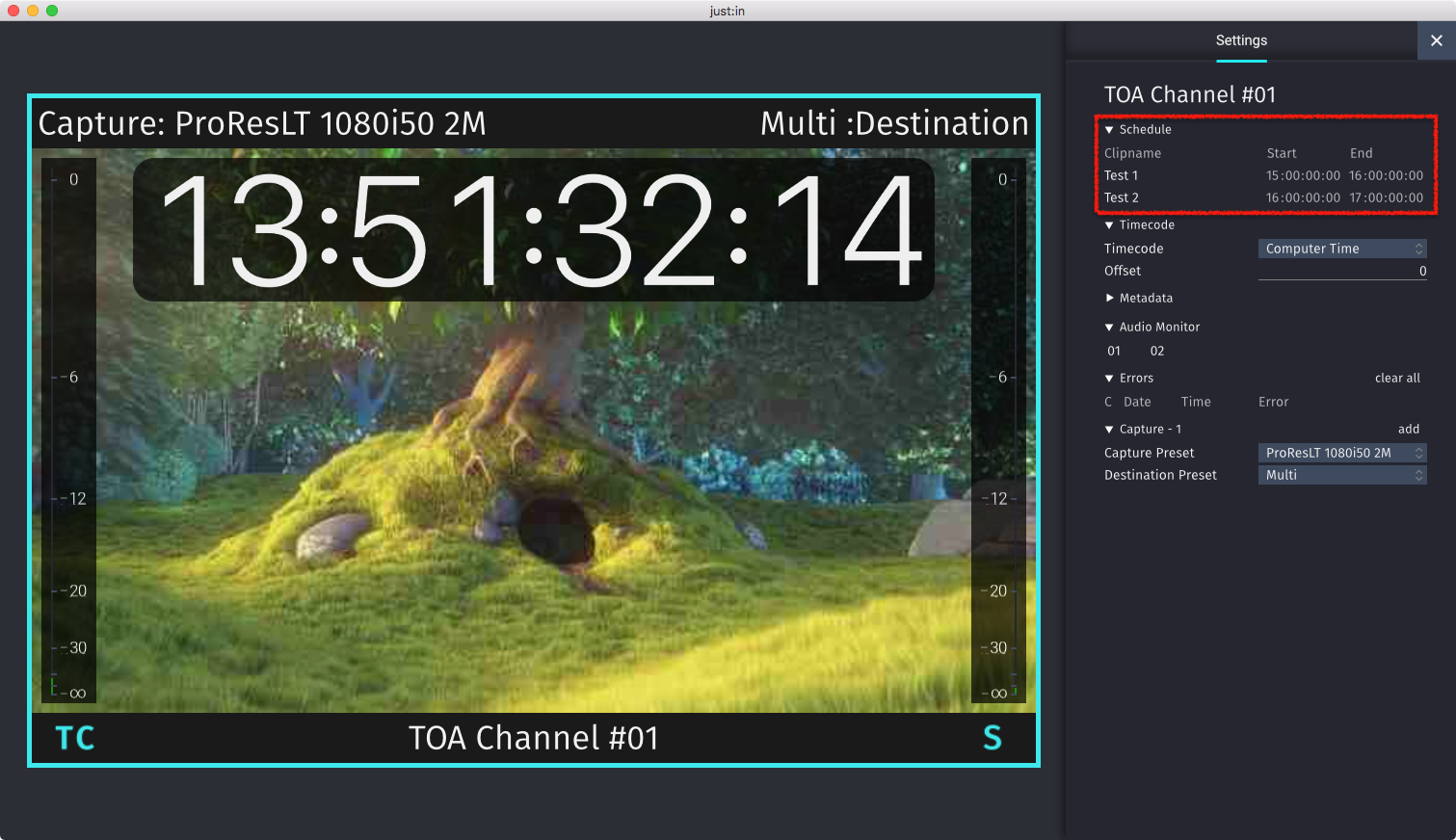Expand the Metadata section
Viewport: 1456px width, 840px height.
pyautogui.click(x=1109, y=299)
